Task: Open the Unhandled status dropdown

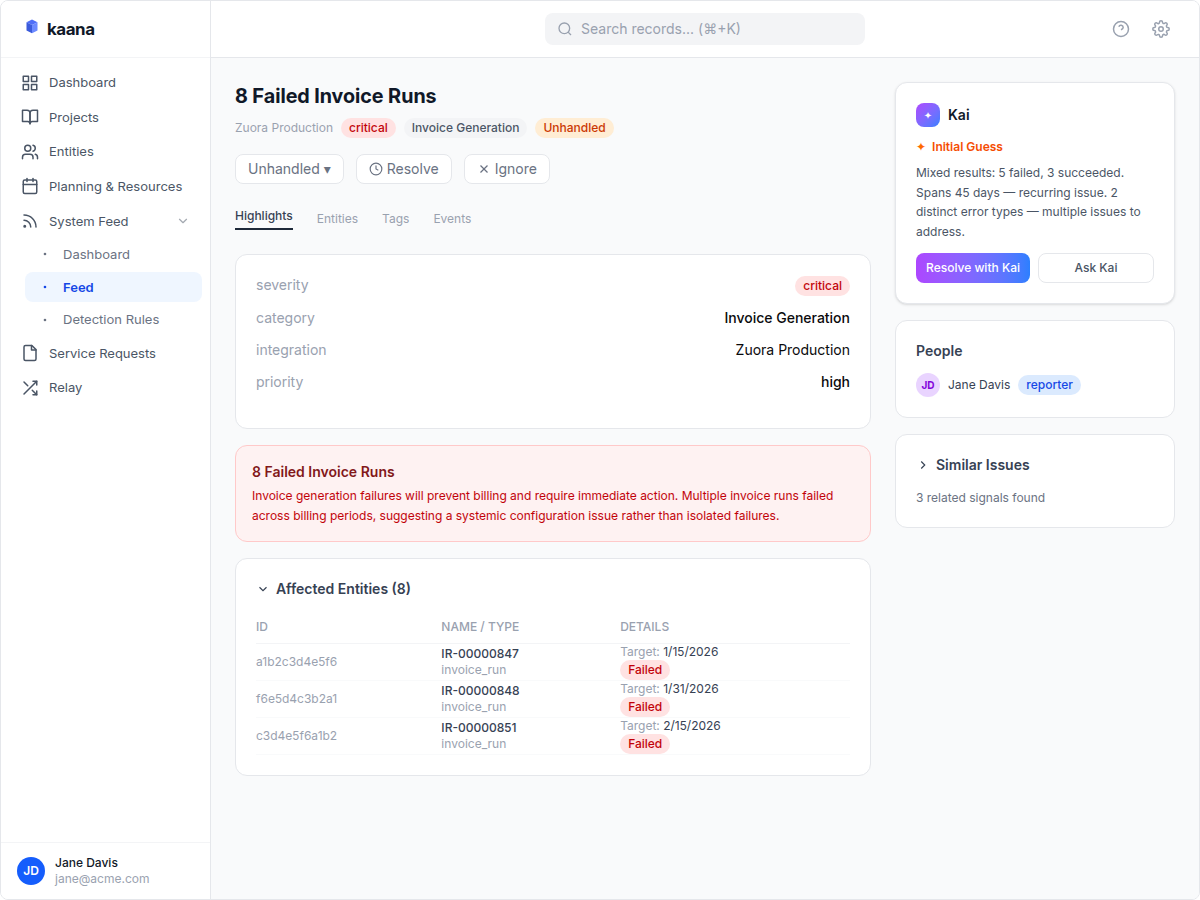Action: (x=289, y=169)
